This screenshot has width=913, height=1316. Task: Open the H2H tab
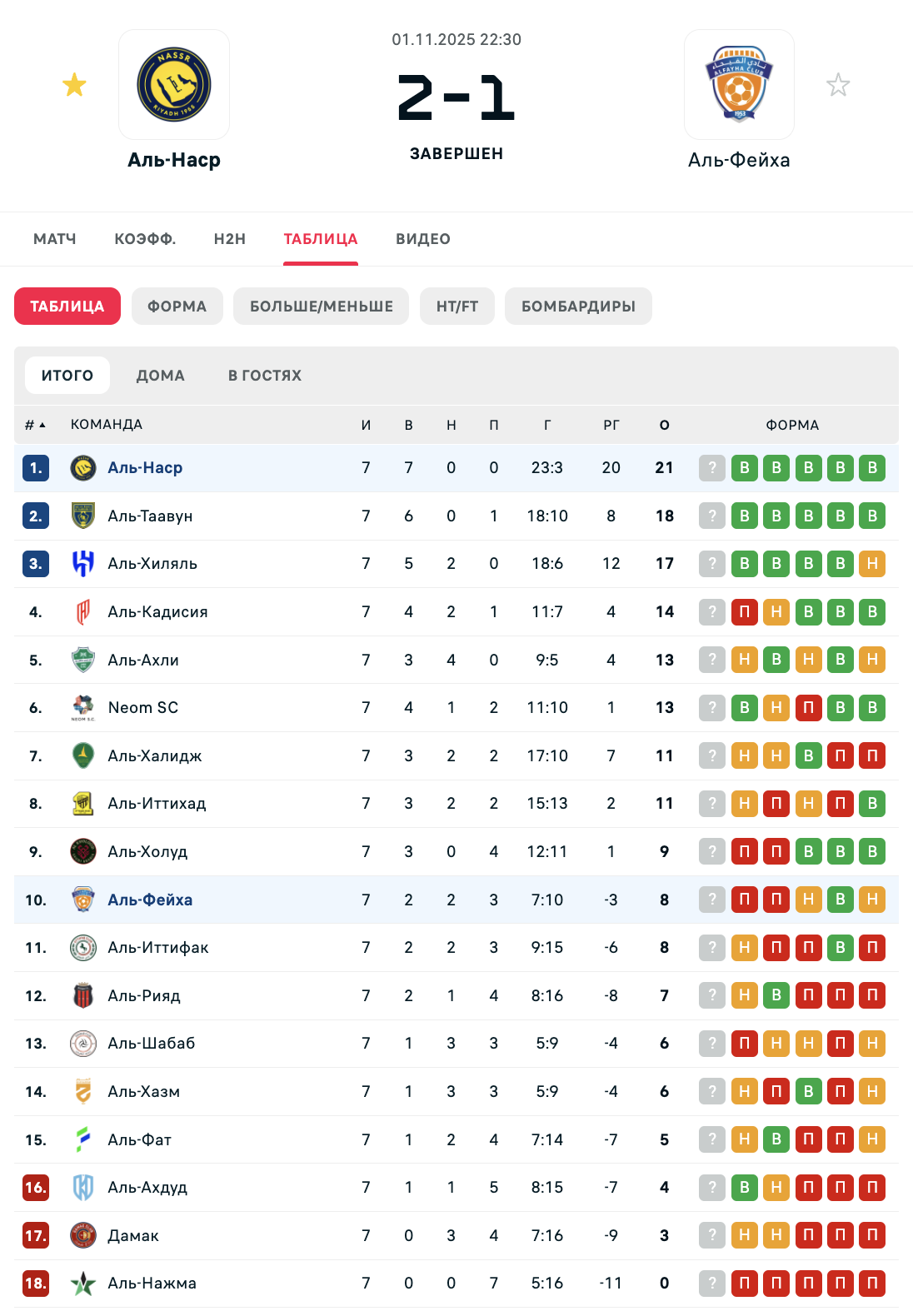click(x=230, y=239)
